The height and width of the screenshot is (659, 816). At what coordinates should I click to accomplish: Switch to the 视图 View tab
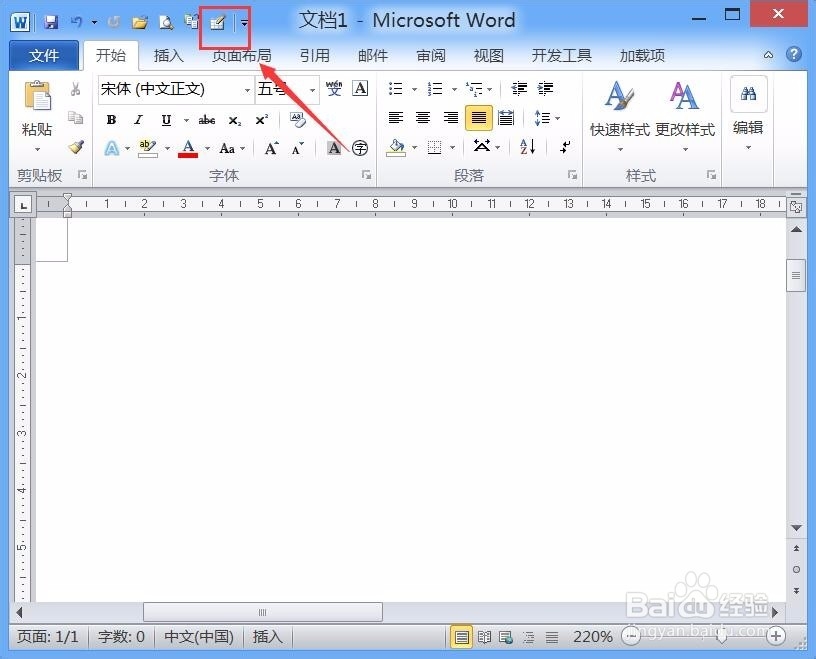pyautogui.click(x=489, y=55)
